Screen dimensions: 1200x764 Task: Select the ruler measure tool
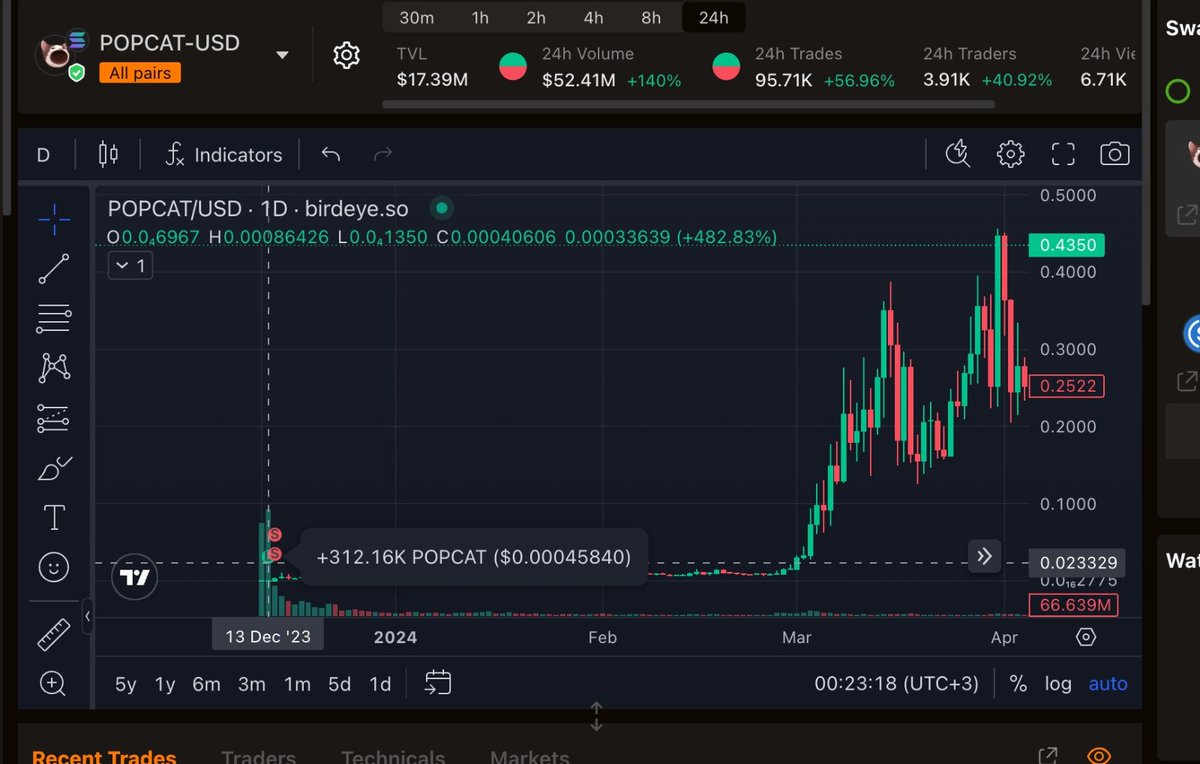pos(54,634)
